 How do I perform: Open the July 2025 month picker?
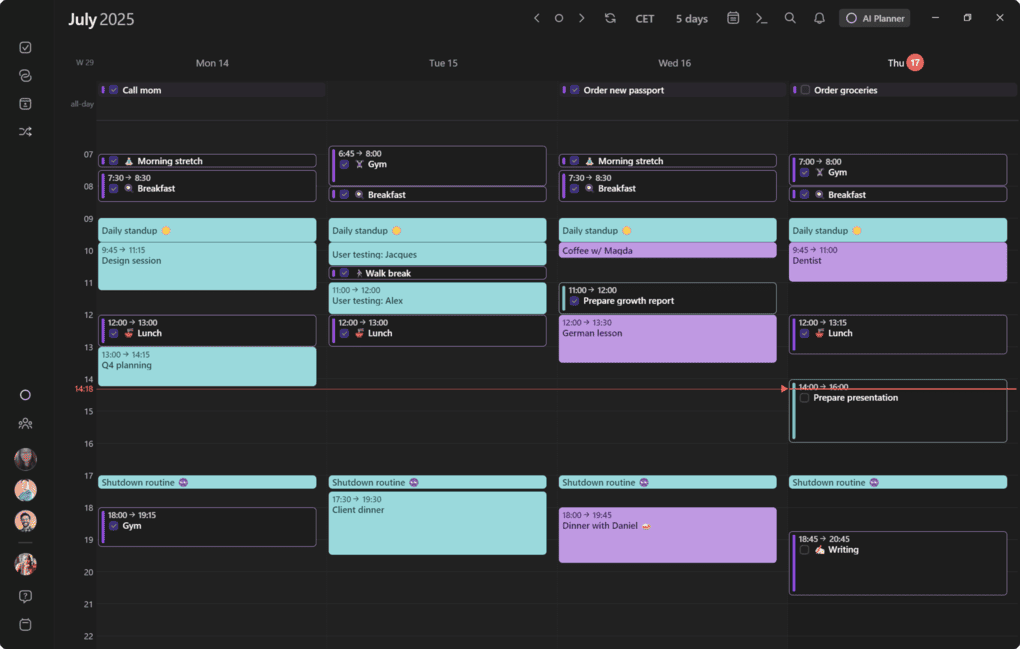coord(101,20)
